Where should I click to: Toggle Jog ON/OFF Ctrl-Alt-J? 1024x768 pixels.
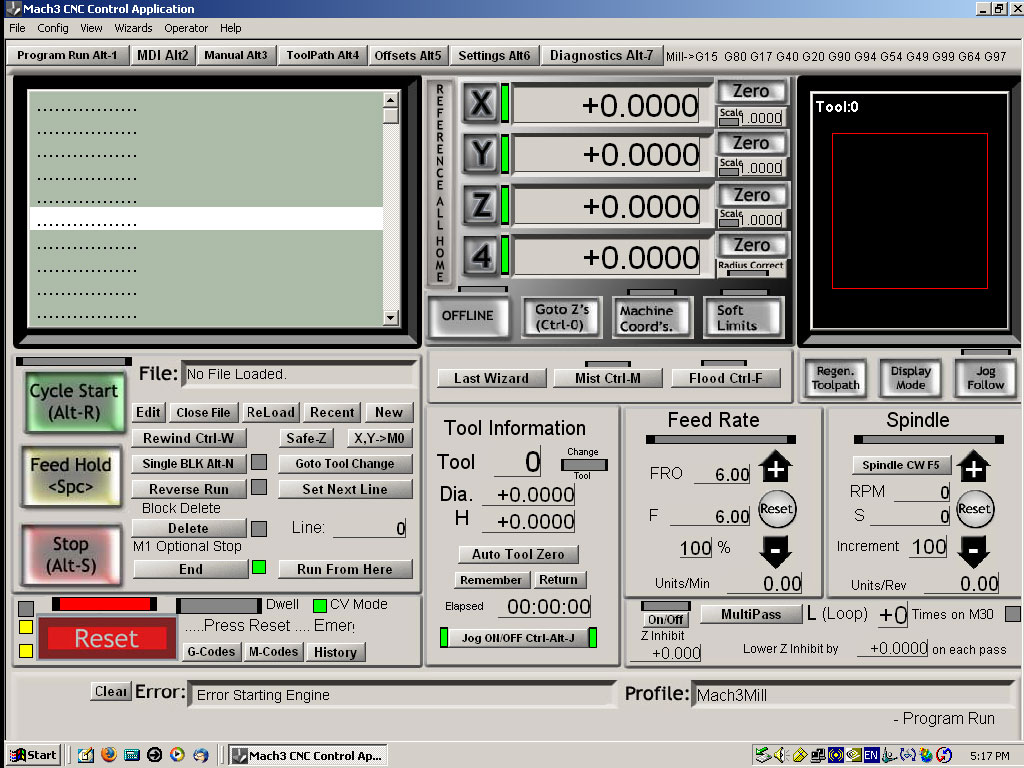(519, 637)
